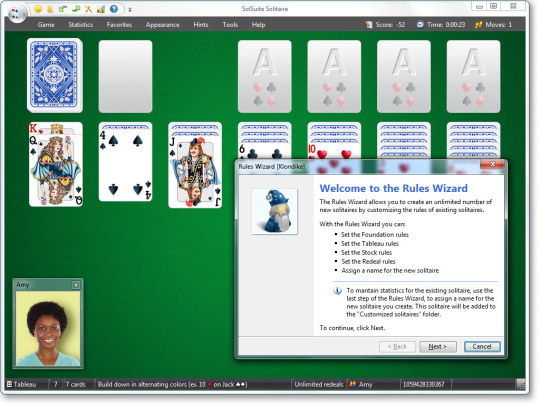Open the Favorites menu

(x=119, y=25)
